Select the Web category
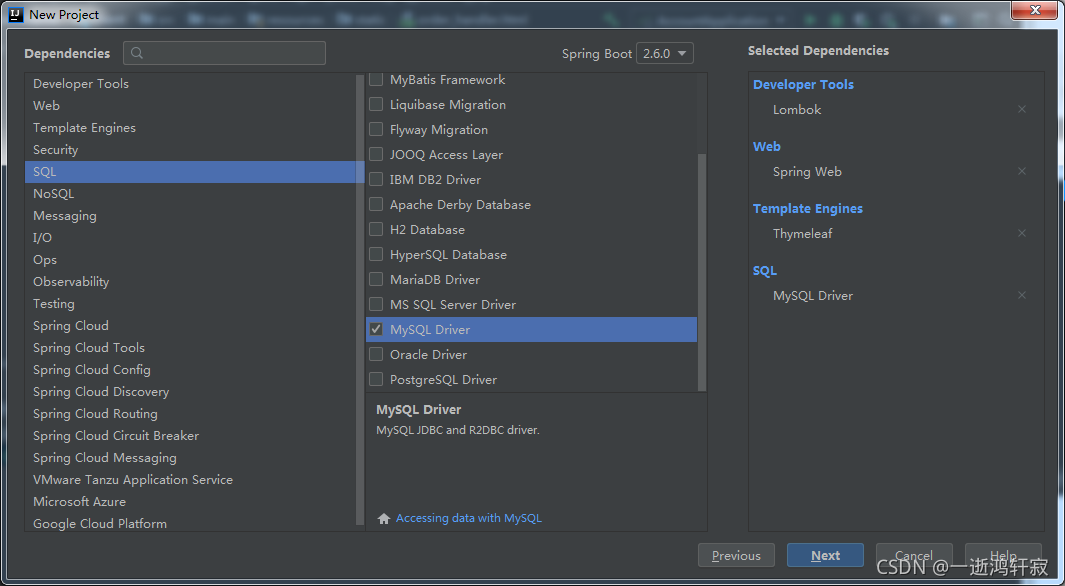1065x586 pixels. [x=191, y=105]
